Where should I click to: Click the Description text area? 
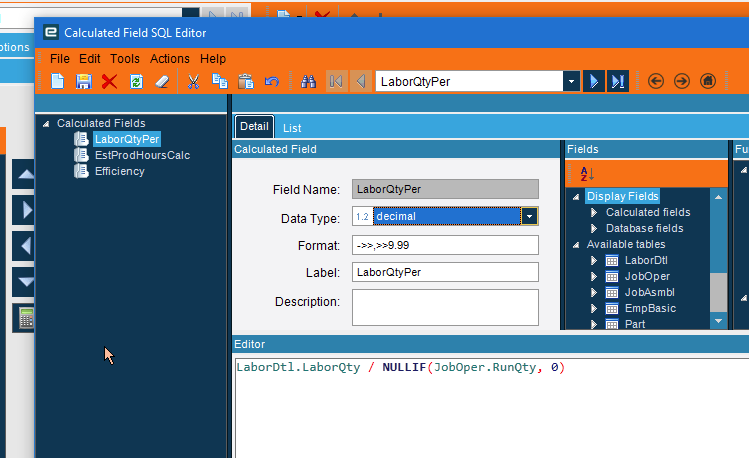(x=445, y=307)
